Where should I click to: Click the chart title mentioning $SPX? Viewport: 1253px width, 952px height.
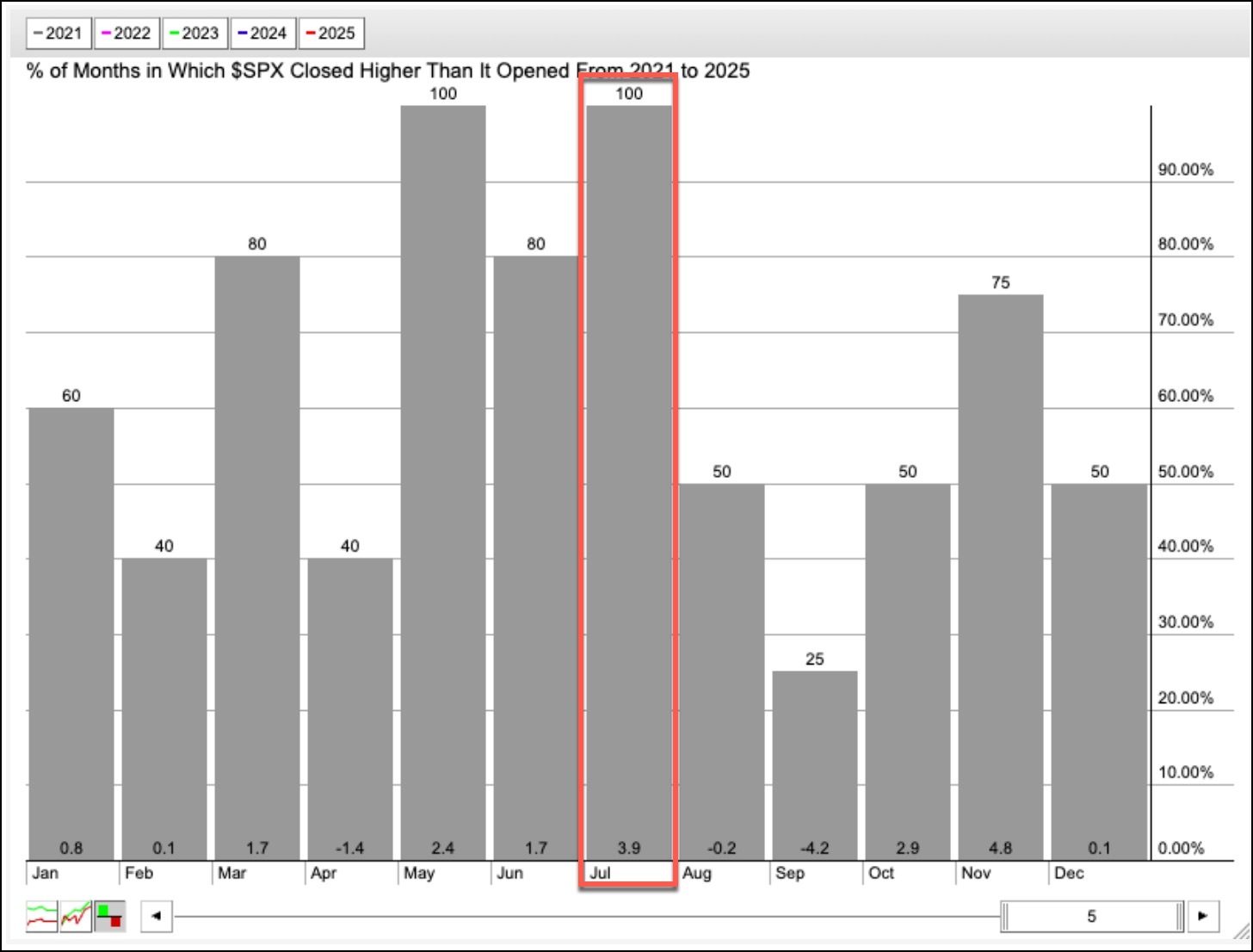point(387,71)
